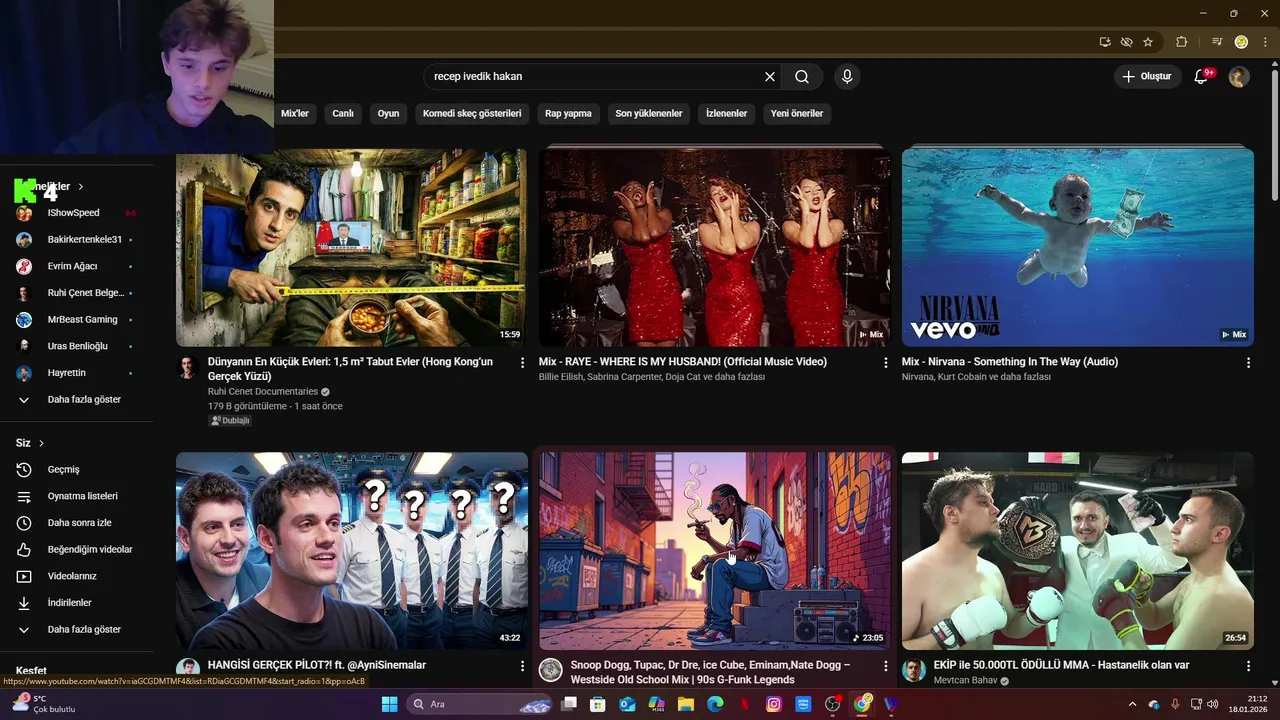Screen dimensions: 1280x720
Task: Open YouTube notifications bell
Action: [1201, 76]
